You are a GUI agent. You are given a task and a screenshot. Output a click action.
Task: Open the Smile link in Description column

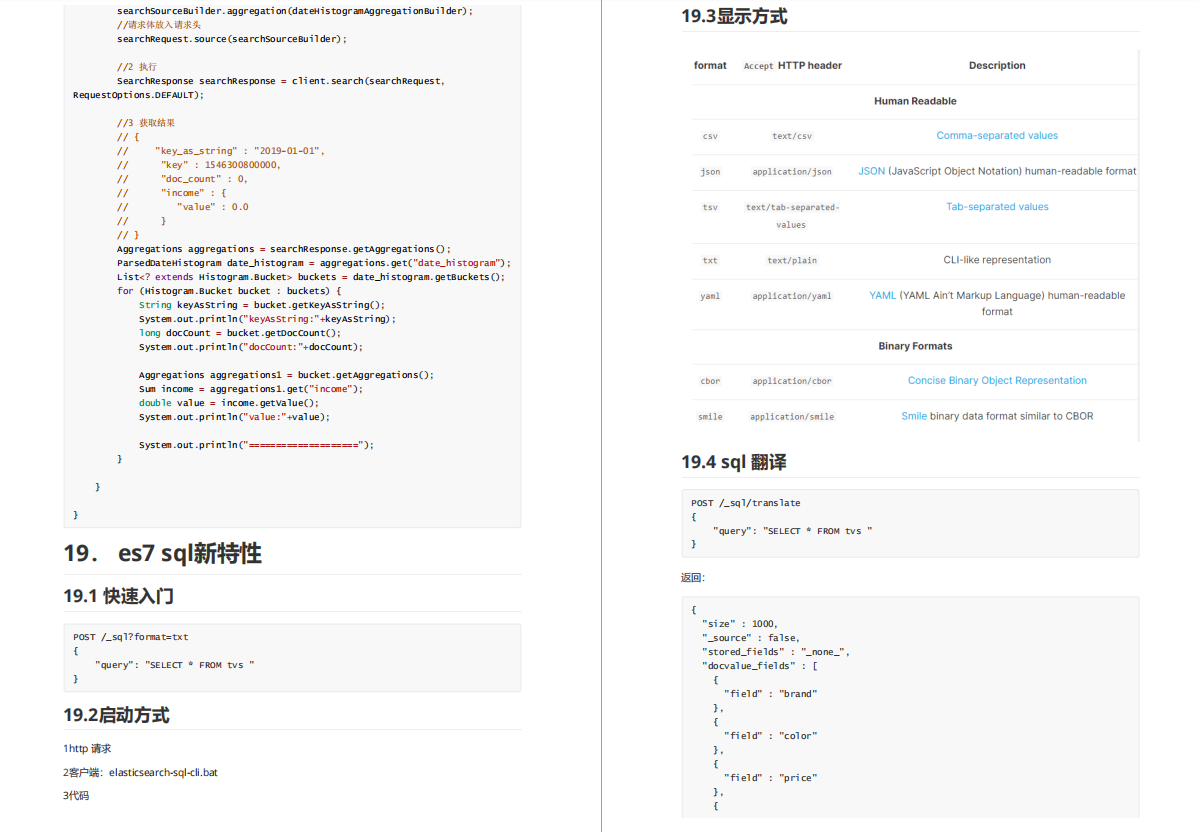[914, 416]
